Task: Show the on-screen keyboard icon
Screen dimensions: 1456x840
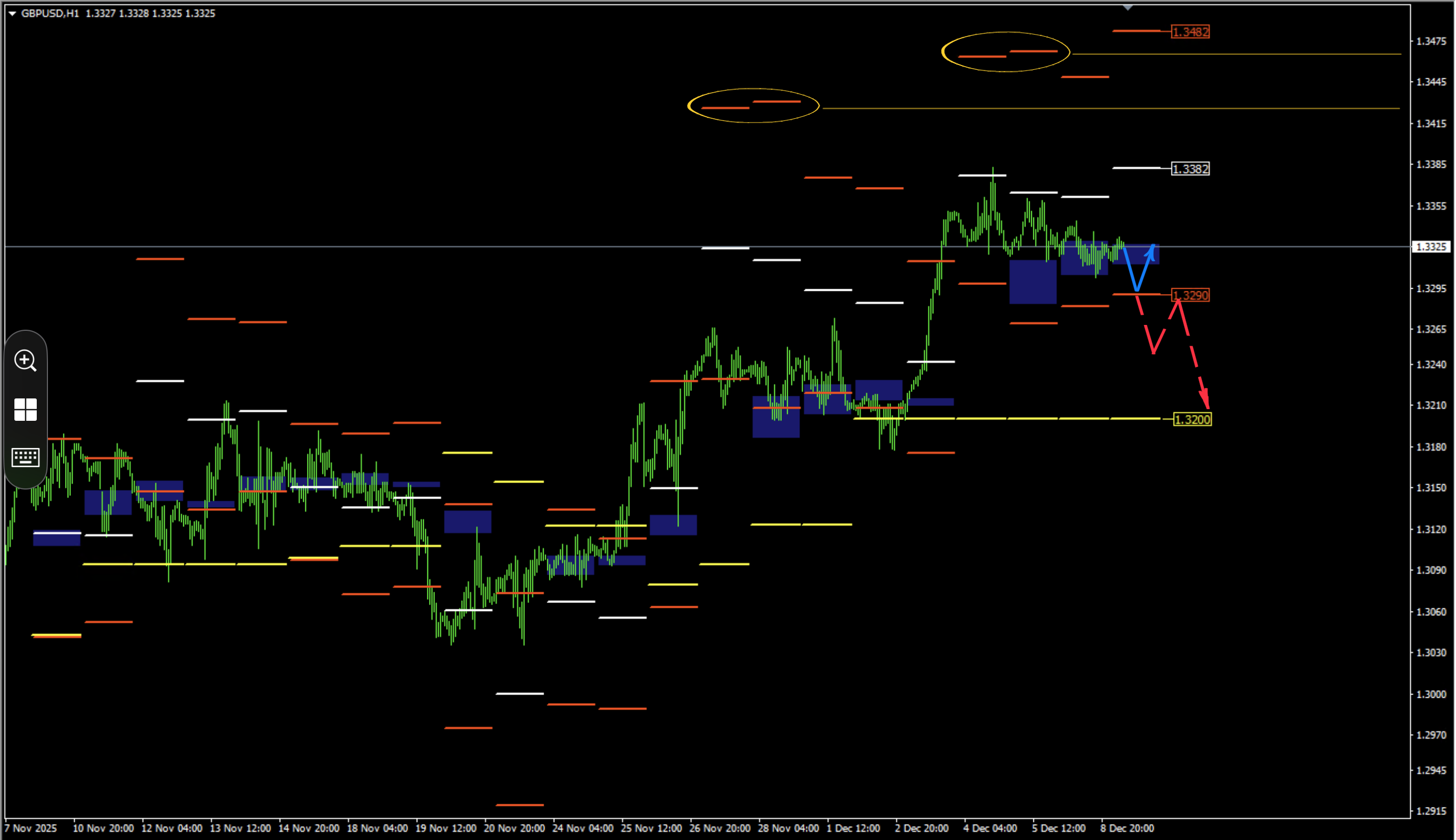Action: (x=26, y=458)
